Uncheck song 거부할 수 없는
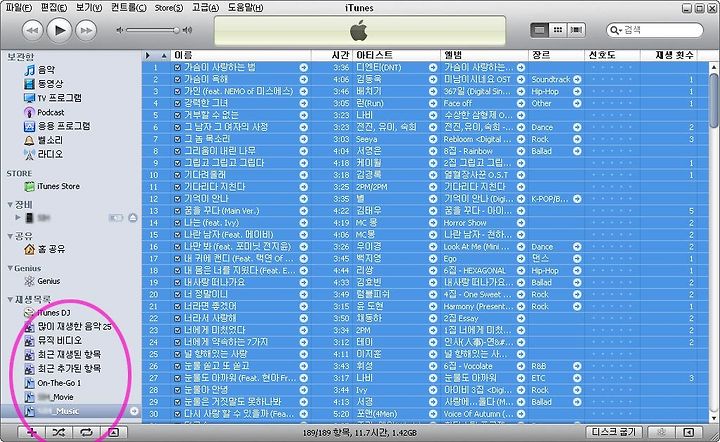 pos(177,115)
